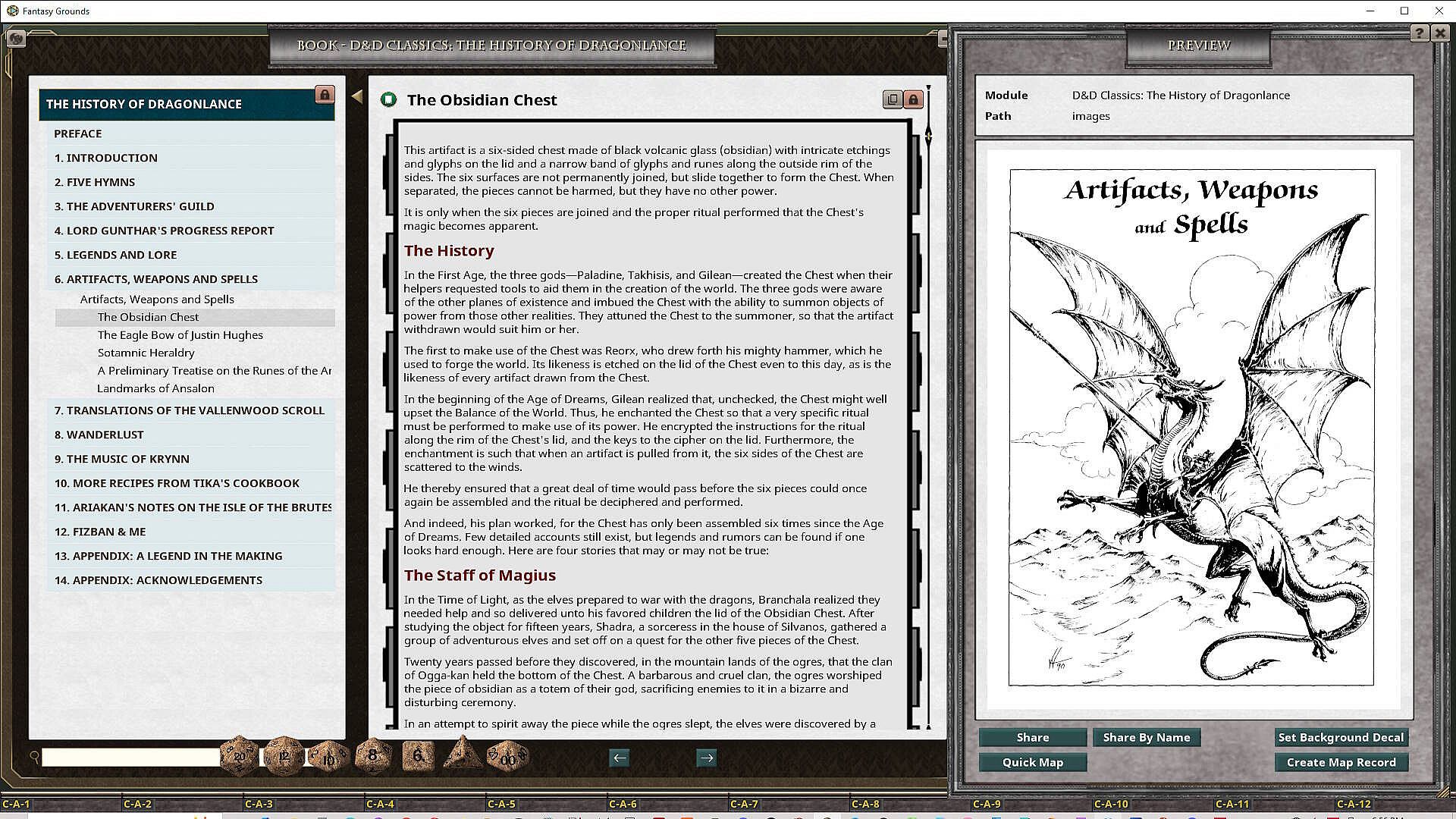Click the Share button in Preview
The width and height of the screenshot is (1456, 819).
[1033, 738]
